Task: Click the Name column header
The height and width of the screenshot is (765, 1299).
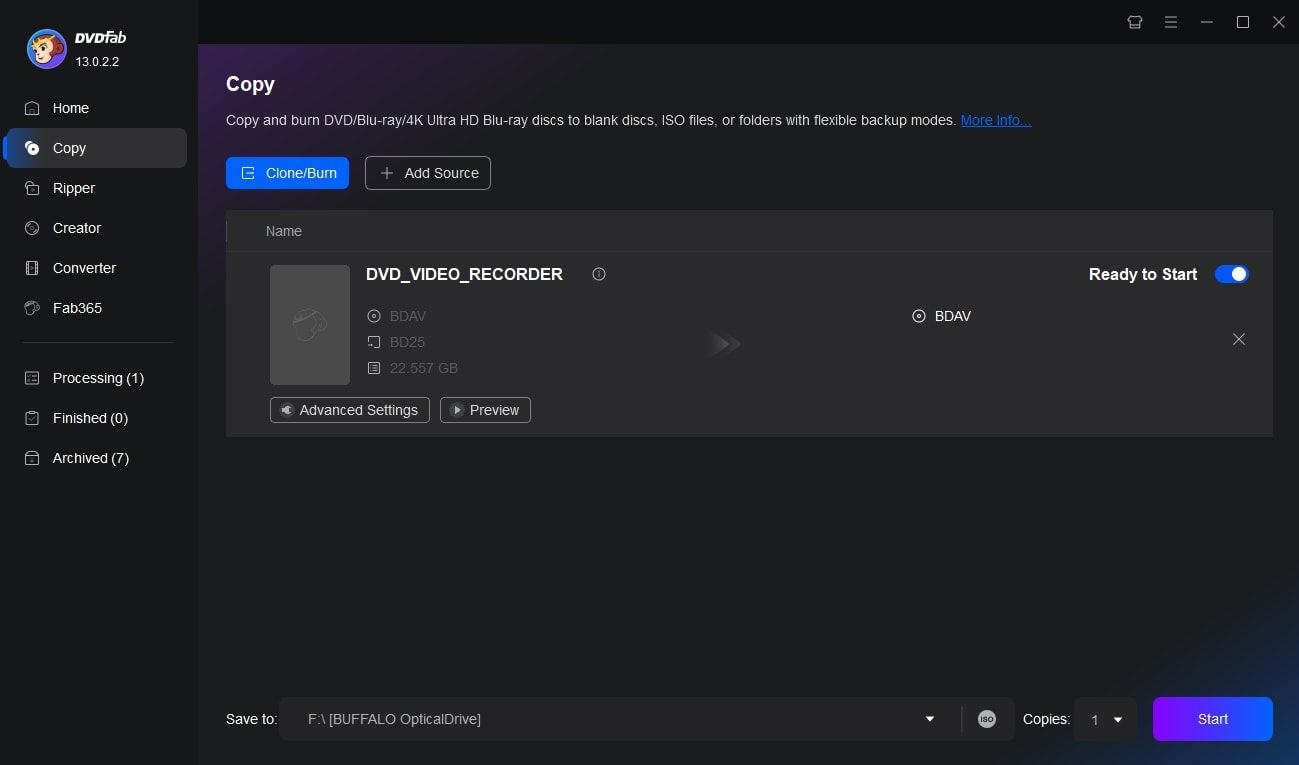Action: (x=284, y=231)
